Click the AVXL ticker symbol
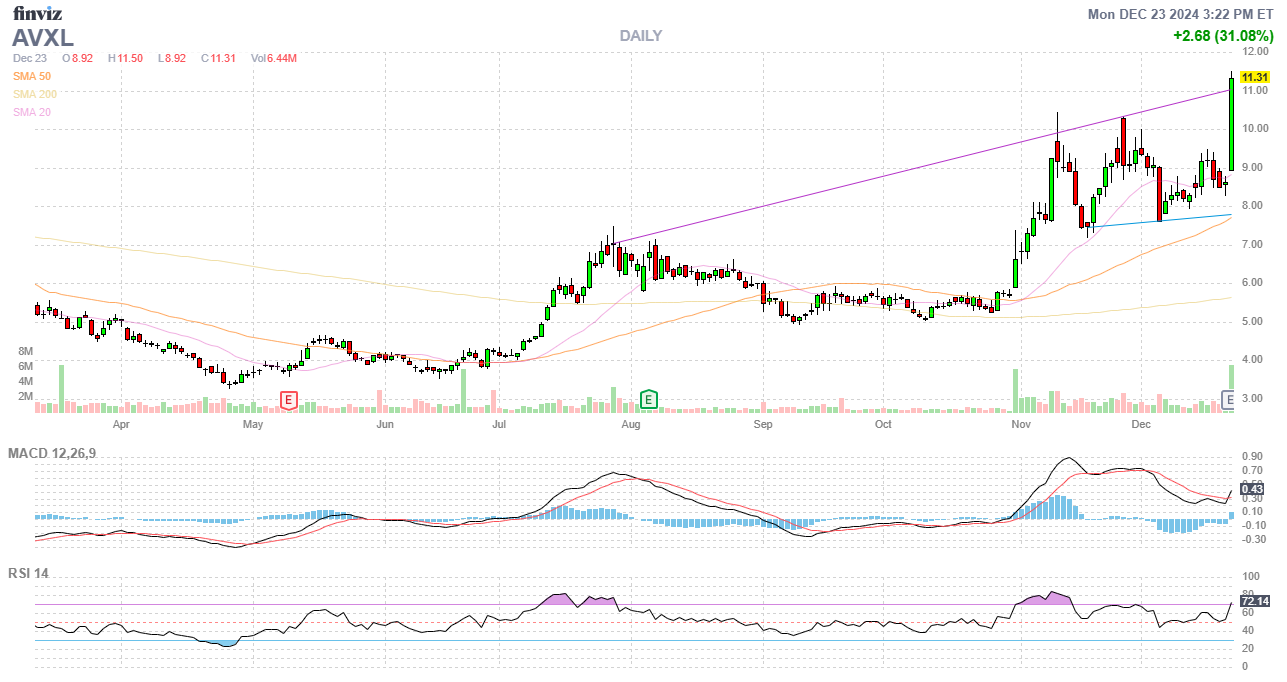Screen dimensions: 1287x682 tap(43, 38)
